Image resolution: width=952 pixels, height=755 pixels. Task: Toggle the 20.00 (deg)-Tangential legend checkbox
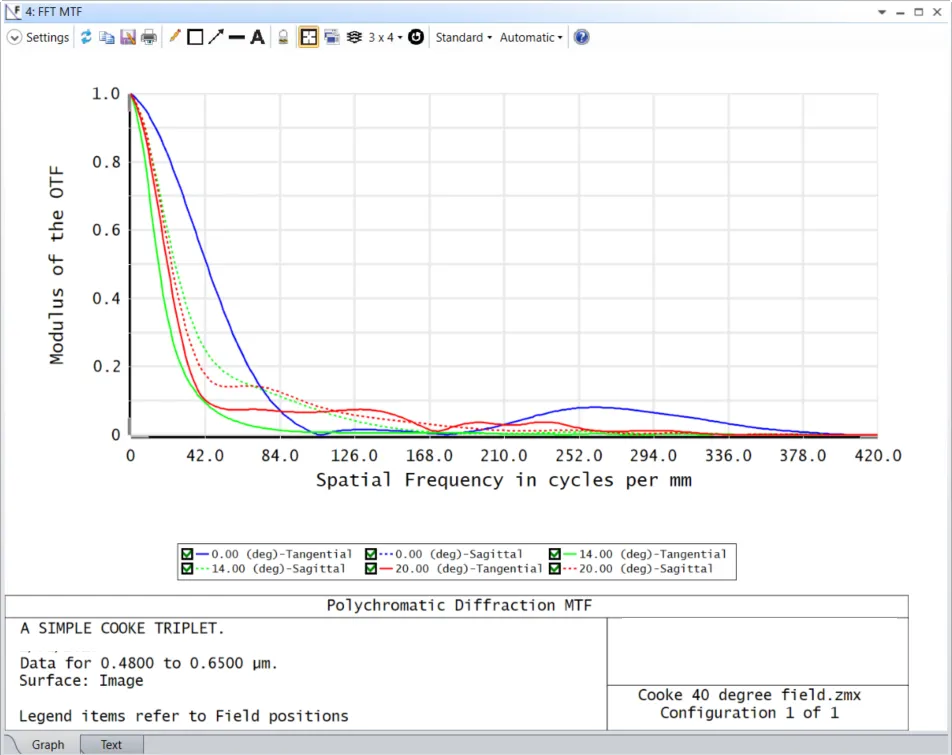pyautogui.click(x=371, y=569)
